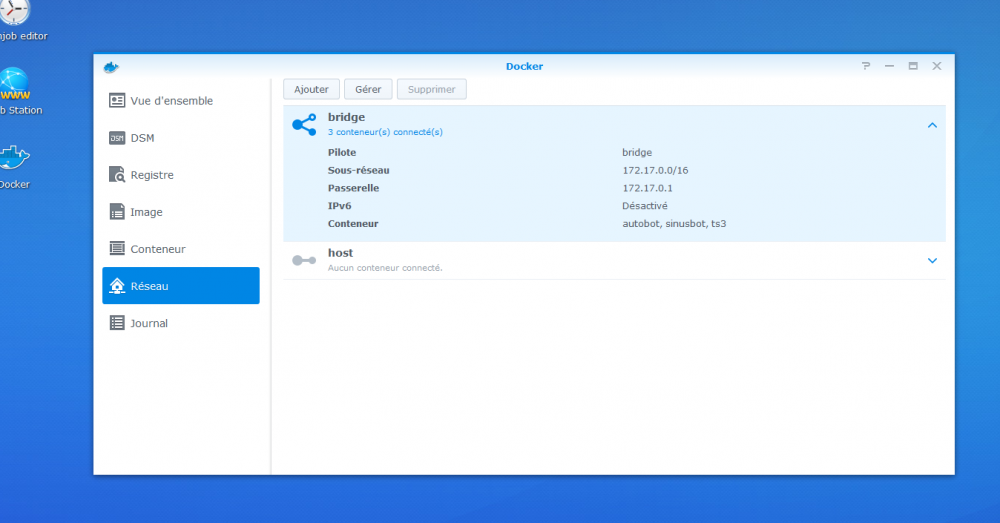The height and width of the screenshot is (523, 1000).
Task: Close the Docker window
Action: point(937,66)
